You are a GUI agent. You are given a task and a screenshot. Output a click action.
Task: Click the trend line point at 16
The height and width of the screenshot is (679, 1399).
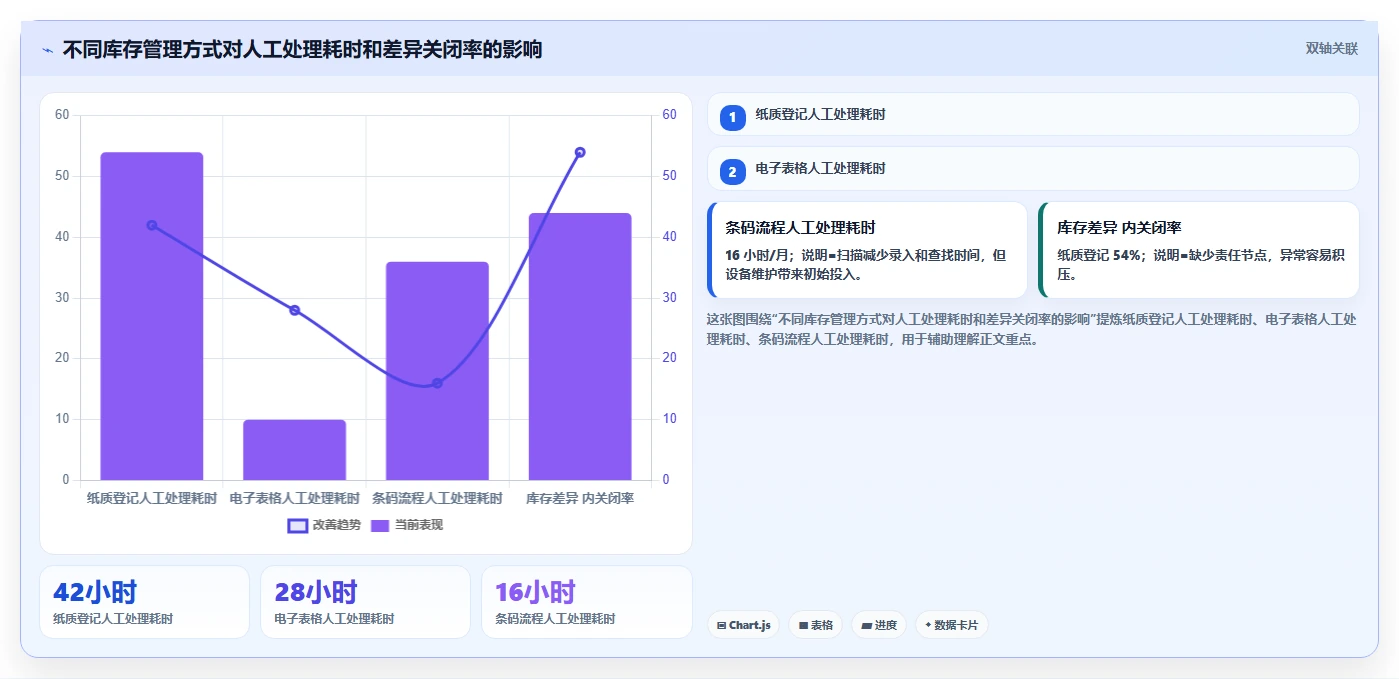pyautogui.click(x=437, y=383)
